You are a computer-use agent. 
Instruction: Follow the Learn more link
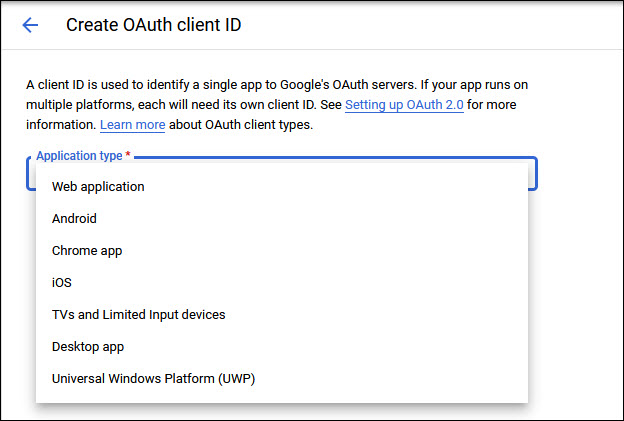coord(133,125)
